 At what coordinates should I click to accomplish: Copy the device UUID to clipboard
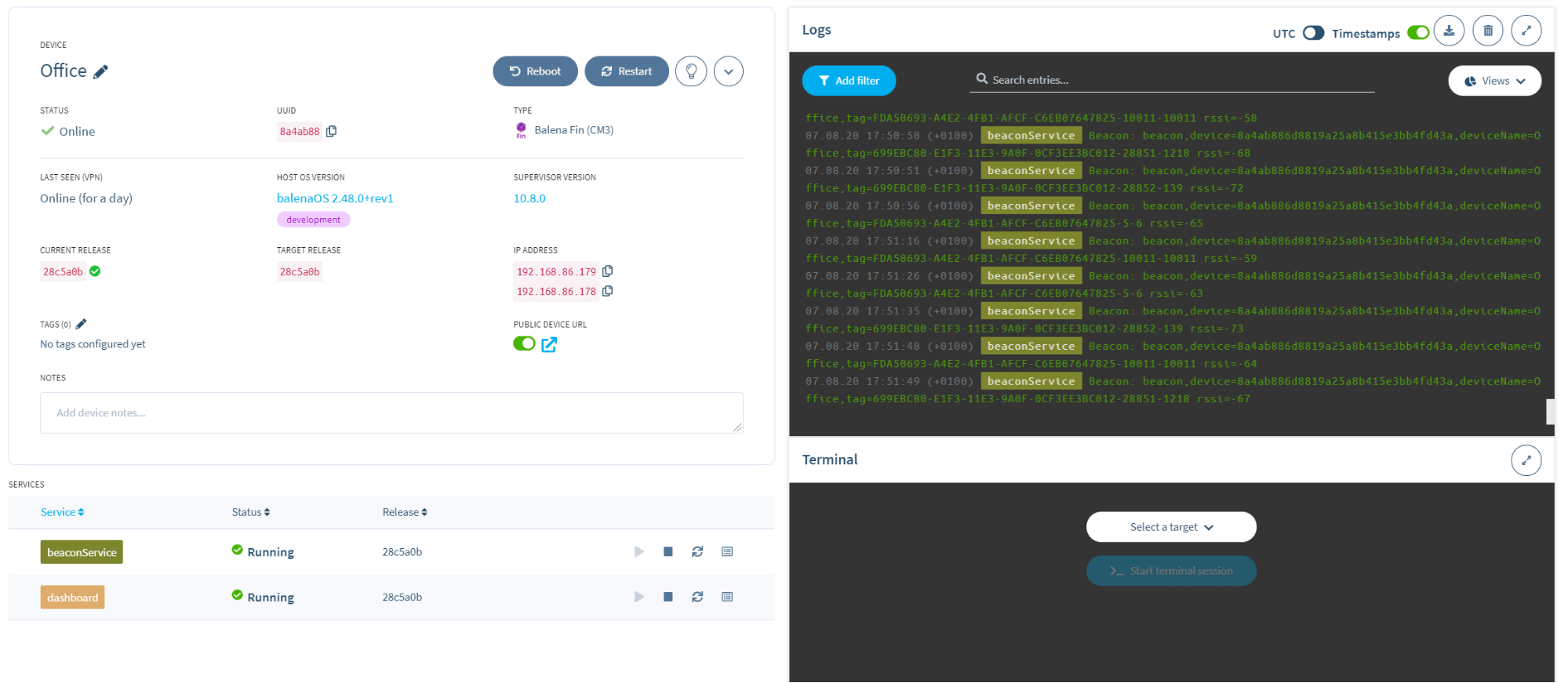[331, 132]
